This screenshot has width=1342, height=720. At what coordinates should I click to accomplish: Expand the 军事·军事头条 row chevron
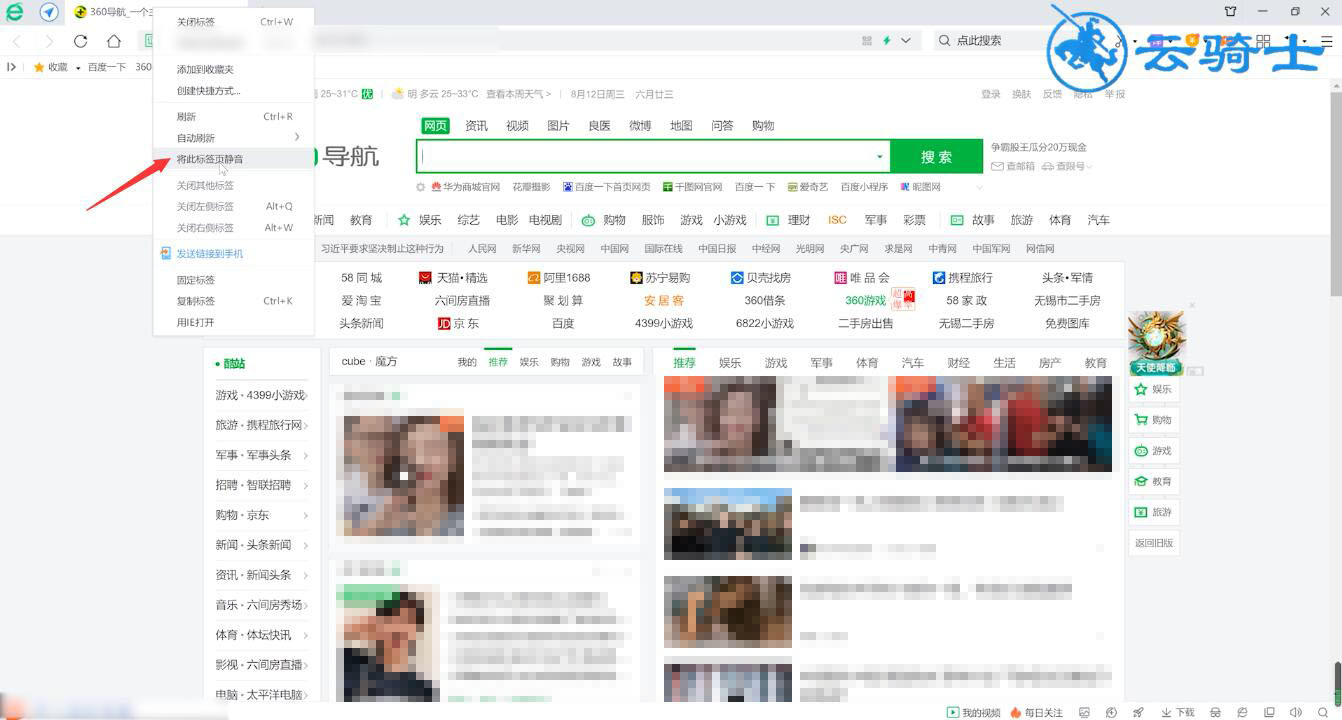pos(305,456)
